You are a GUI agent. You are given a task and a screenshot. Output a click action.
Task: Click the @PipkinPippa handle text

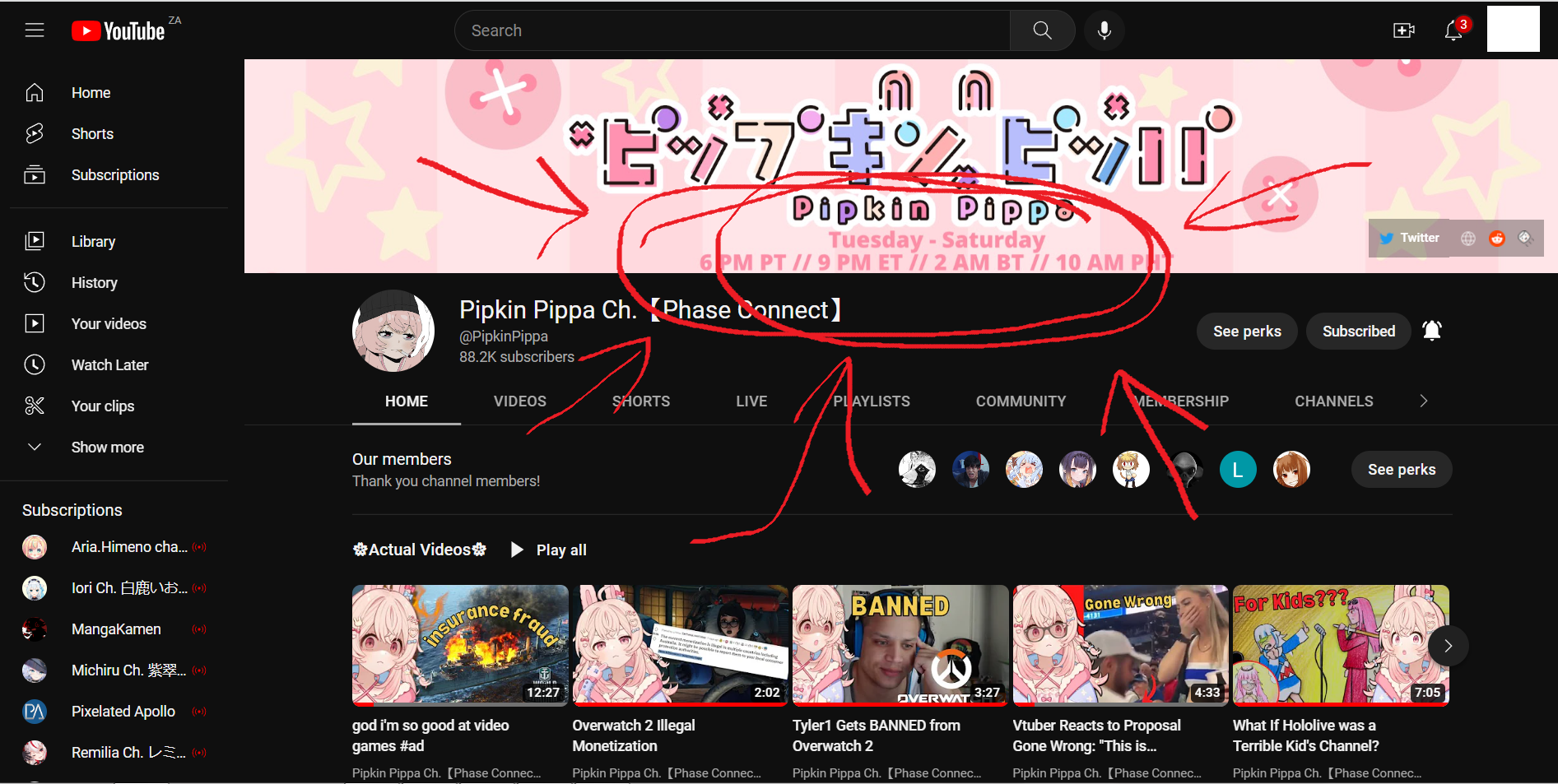coord(504,336)
